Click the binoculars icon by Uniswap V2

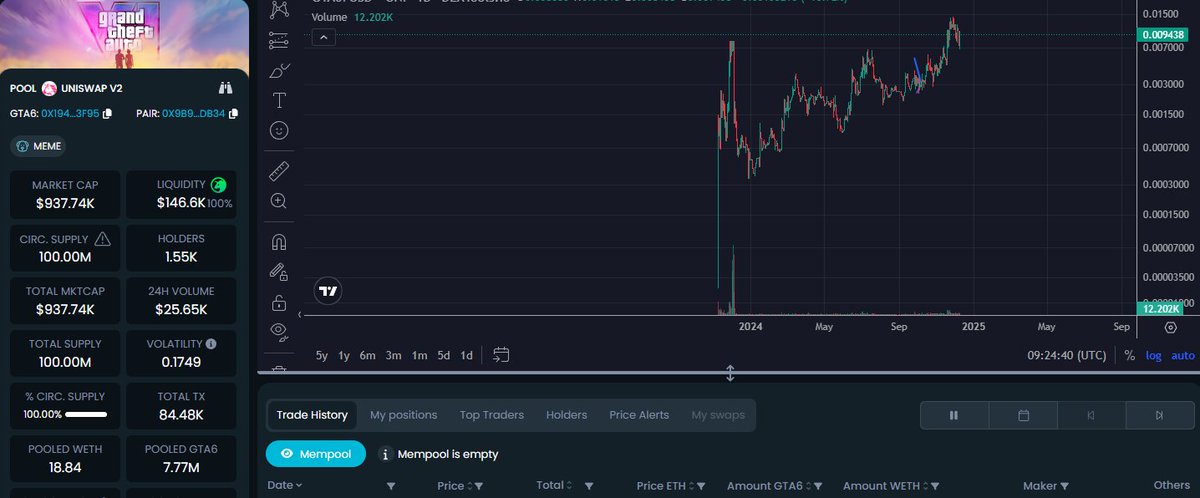point(225,88)
